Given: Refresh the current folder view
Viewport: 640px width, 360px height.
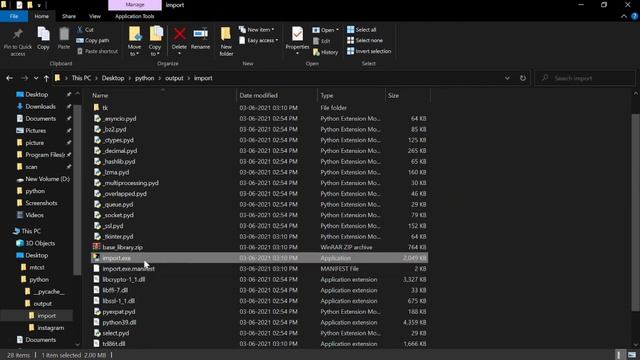Looking at the screenshot, I should point(523,78).
